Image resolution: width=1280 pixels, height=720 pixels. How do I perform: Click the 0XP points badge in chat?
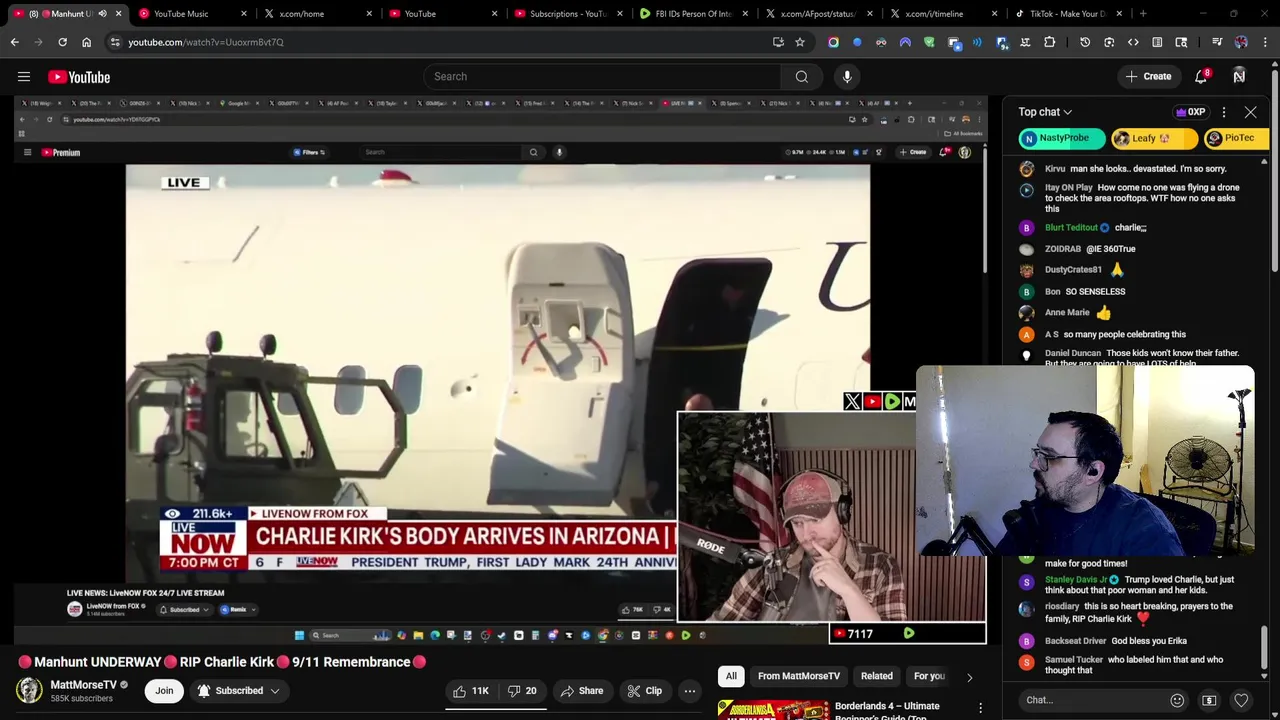[x=1190, y=112]
